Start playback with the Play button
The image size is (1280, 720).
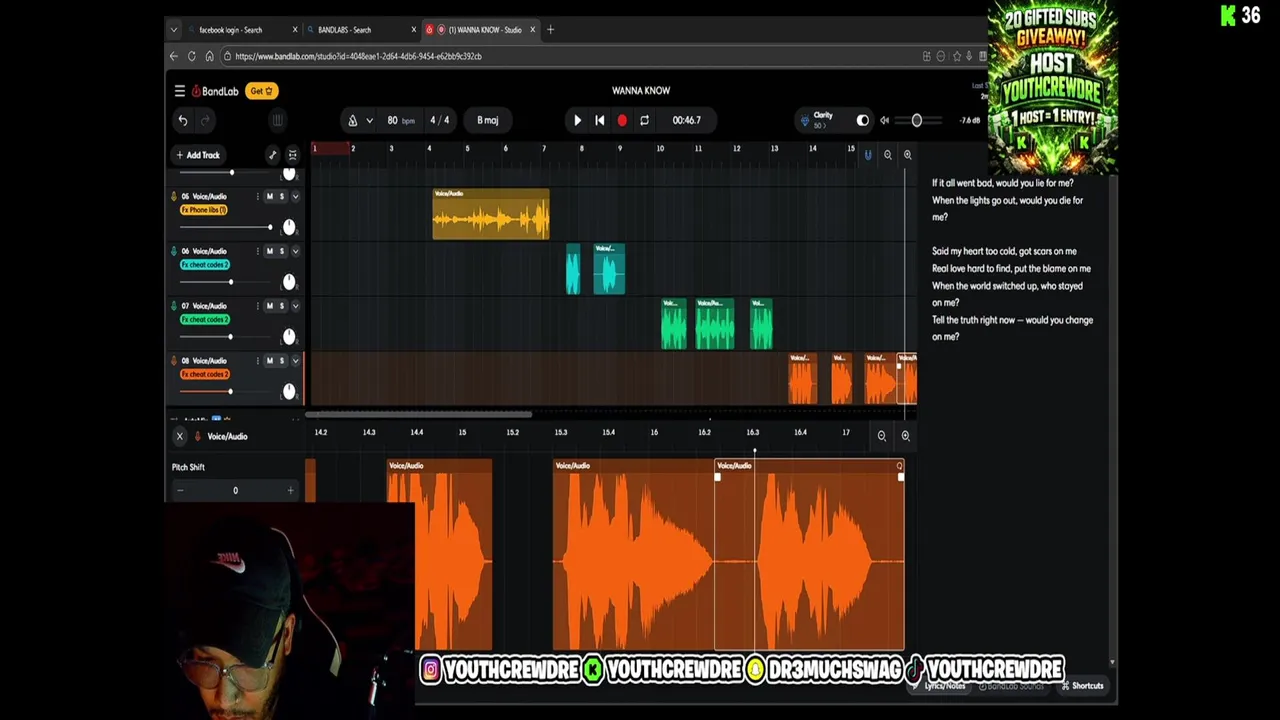pyautogui.click(x=577, y=120)
